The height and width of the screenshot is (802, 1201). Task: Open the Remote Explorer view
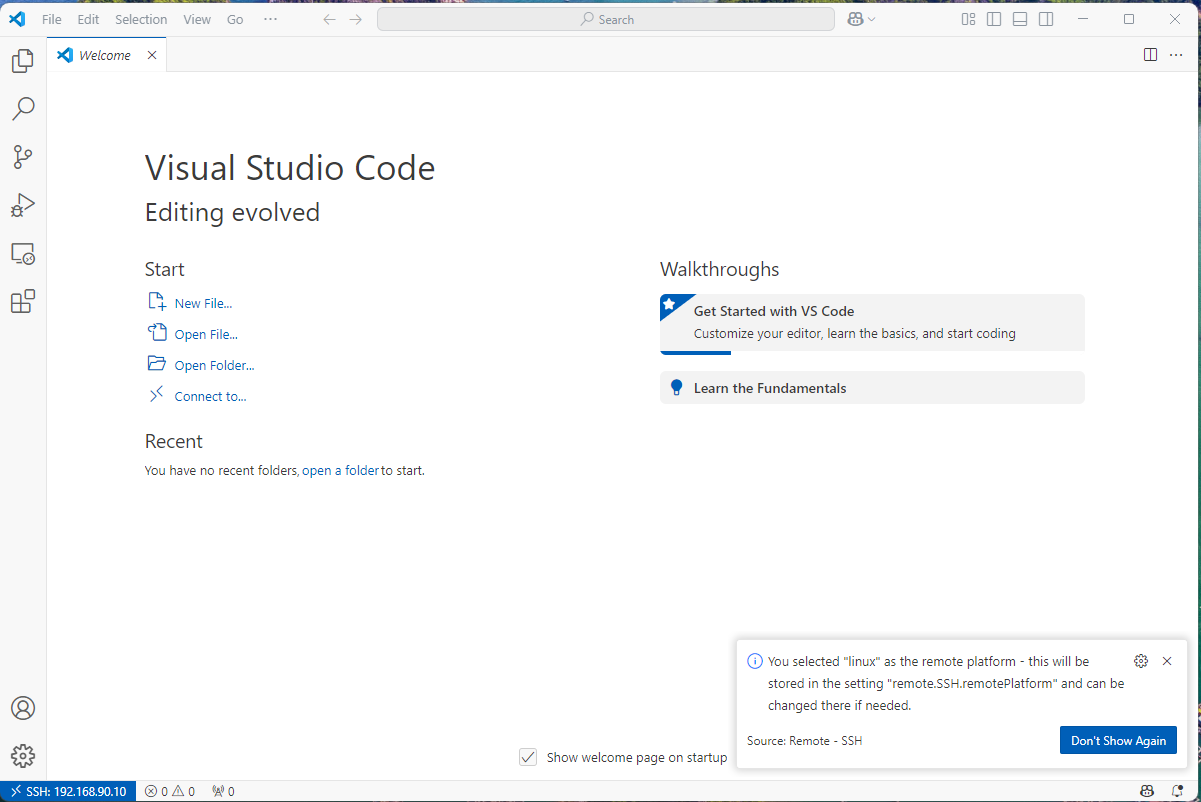tap(22, 253)
